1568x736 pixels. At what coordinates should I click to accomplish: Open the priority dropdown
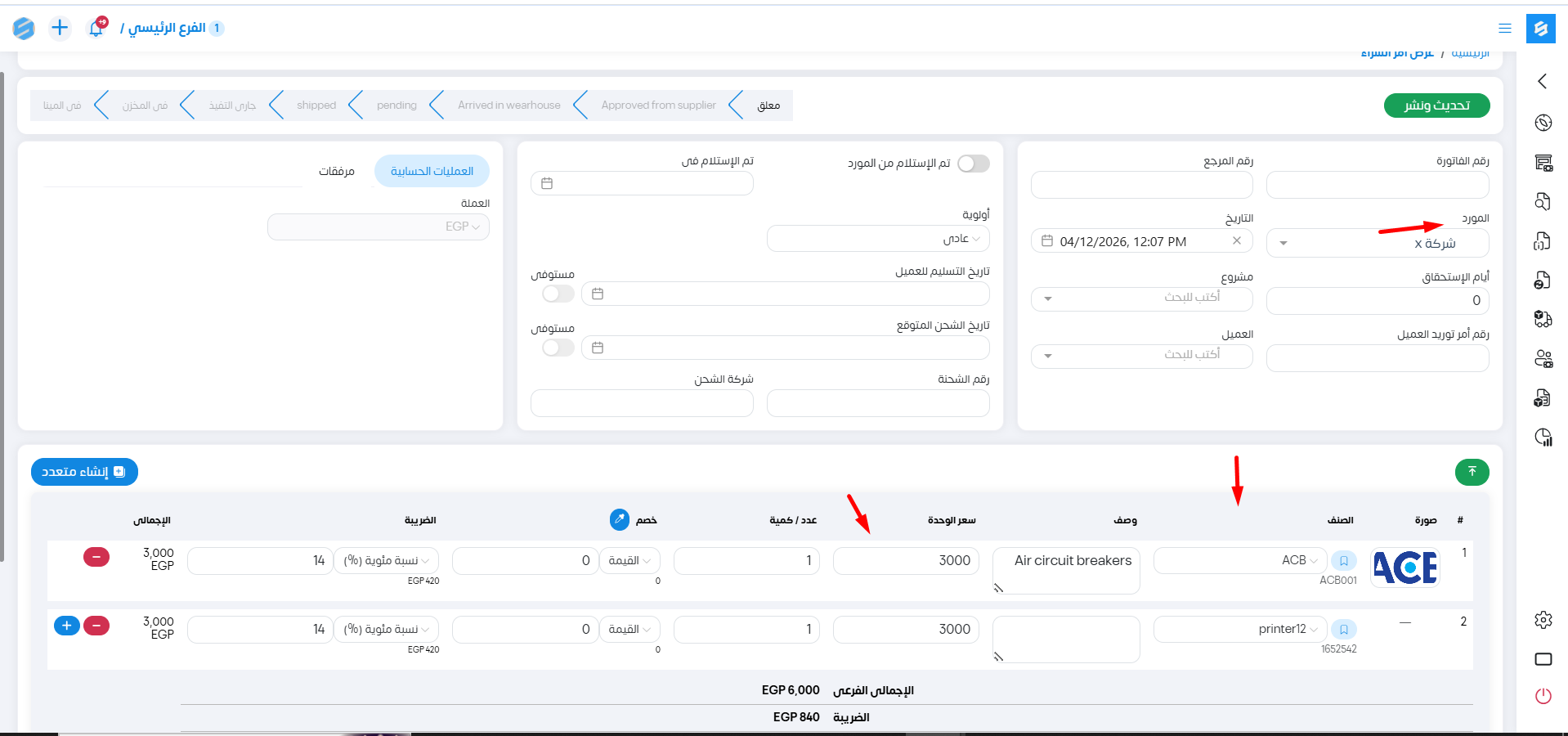pos(878,239)
